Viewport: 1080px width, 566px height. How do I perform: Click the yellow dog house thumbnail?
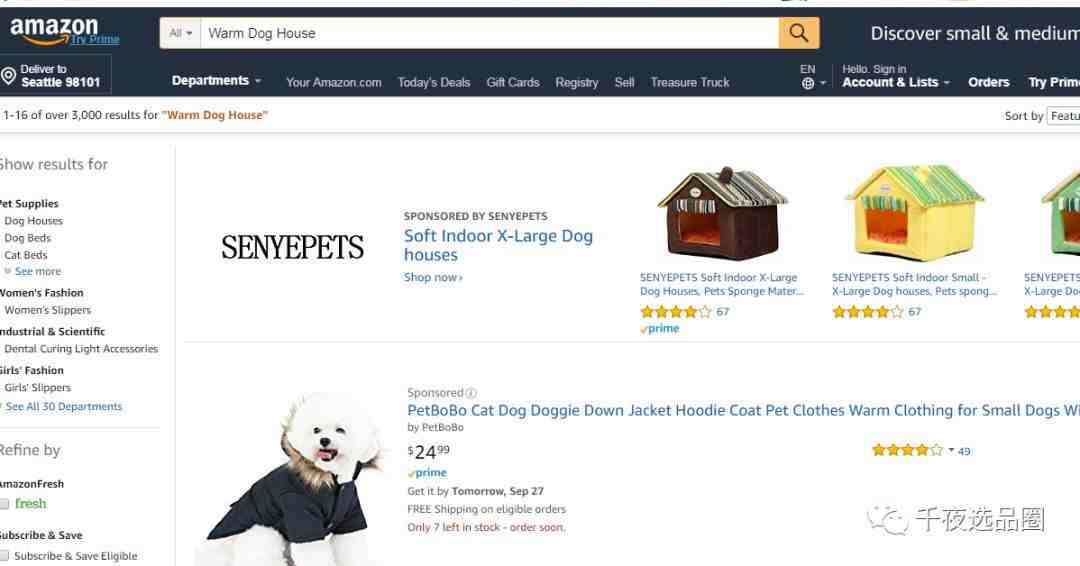click(x=914, y=213)
